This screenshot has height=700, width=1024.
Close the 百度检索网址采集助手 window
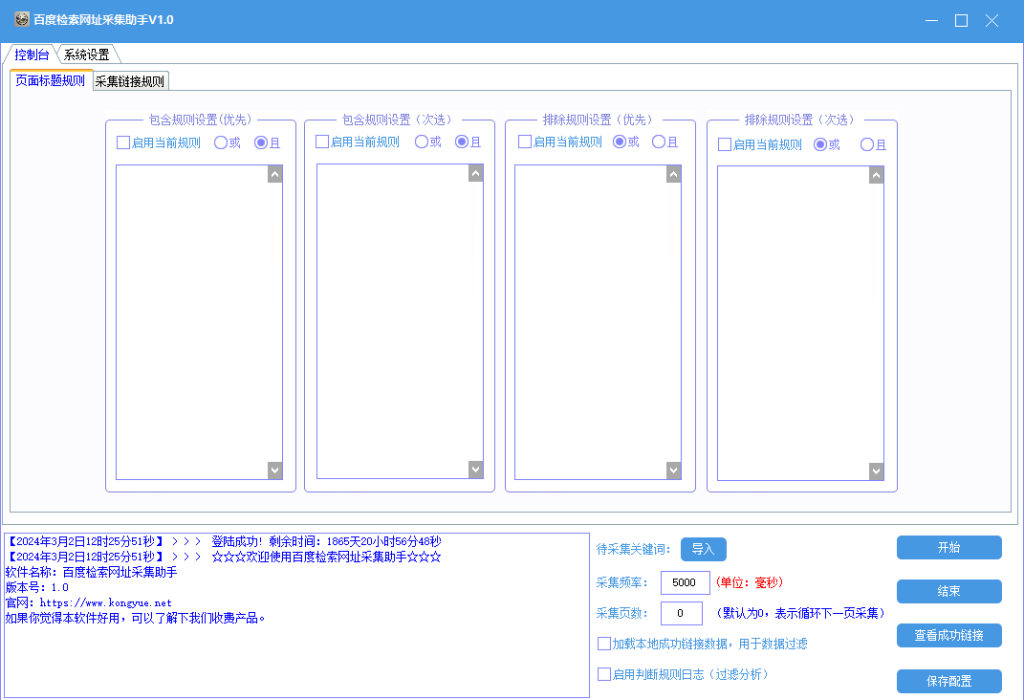(992, 20)
